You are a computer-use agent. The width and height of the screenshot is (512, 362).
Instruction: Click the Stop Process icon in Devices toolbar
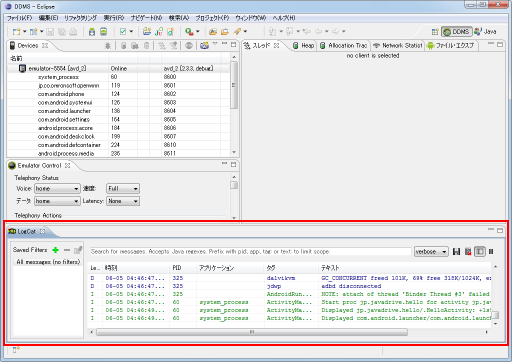(x=189, y=46)
